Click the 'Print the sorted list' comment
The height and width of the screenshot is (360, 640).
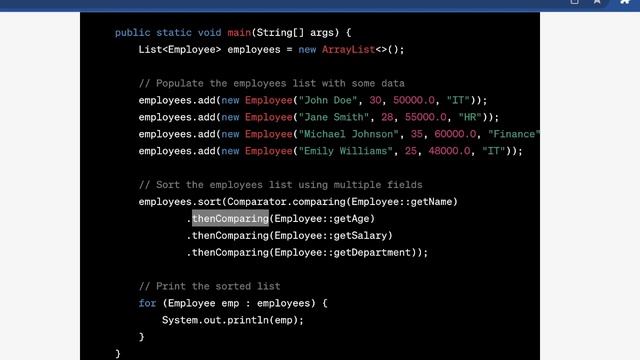[x=209, y=286]
